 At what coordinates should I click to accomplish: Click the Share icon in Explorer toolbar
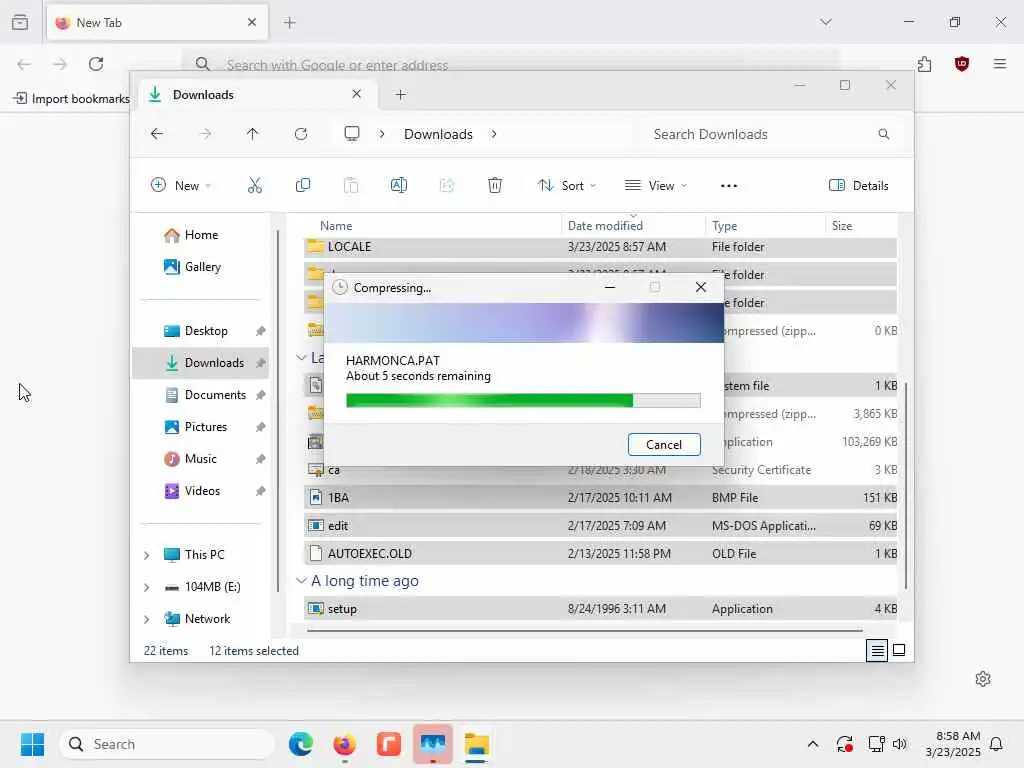click(x=447, y=185)
